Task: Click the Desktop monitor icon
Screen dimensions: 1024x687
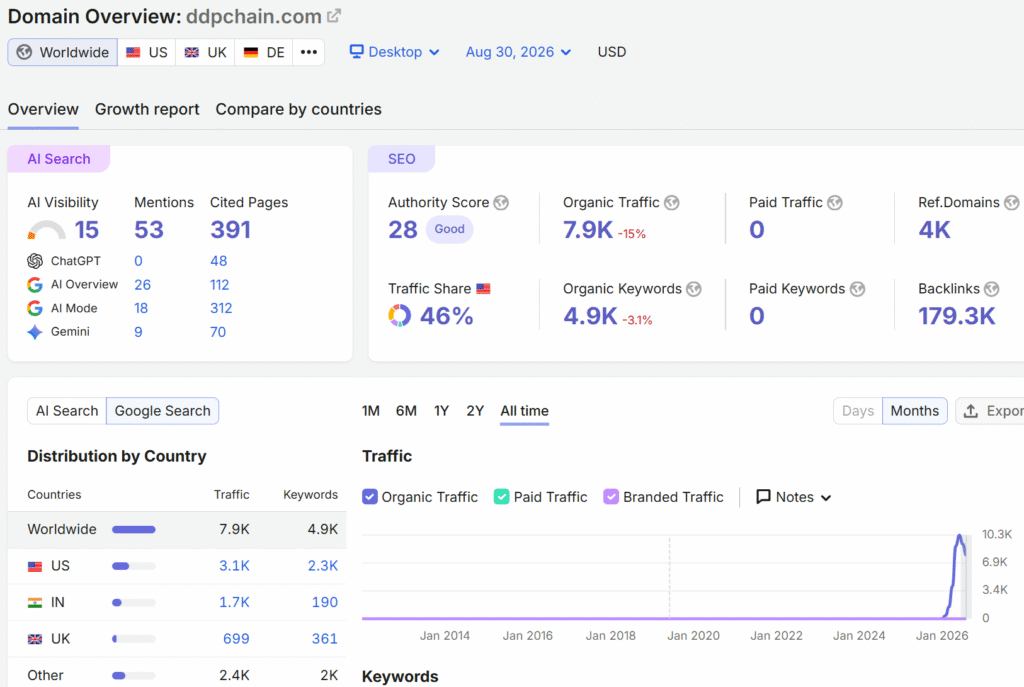Action: pos(356,52)
